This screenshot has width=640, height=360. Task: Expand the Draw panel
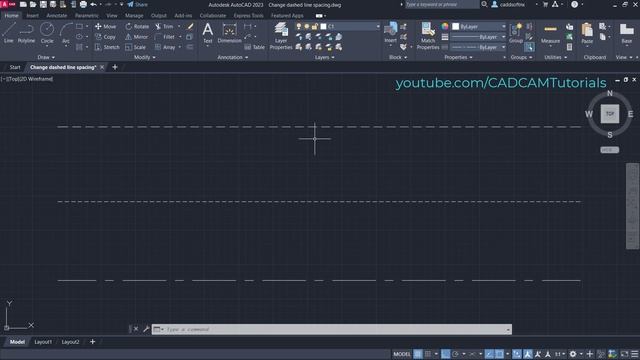(x=46, y=58)
